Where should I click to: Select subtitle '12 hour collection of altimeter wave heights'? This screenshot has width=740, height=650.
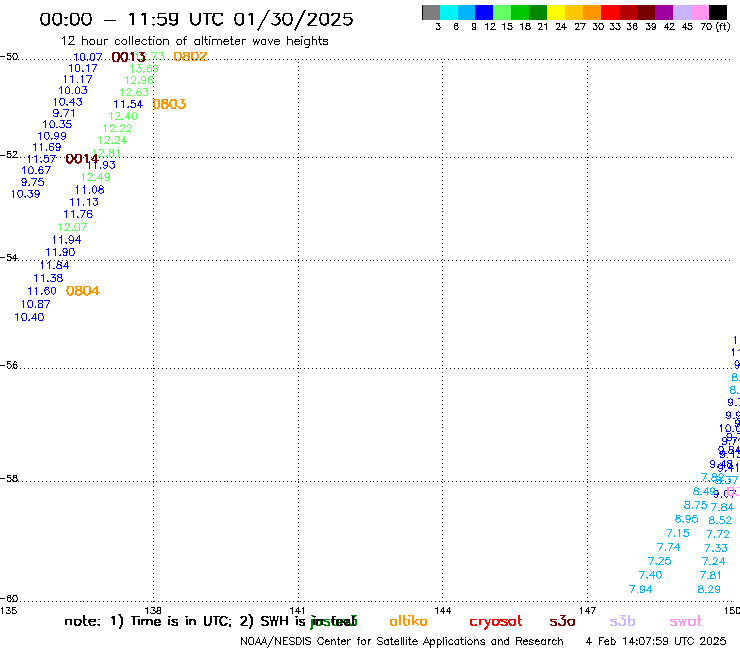click(x=194, y=41)
